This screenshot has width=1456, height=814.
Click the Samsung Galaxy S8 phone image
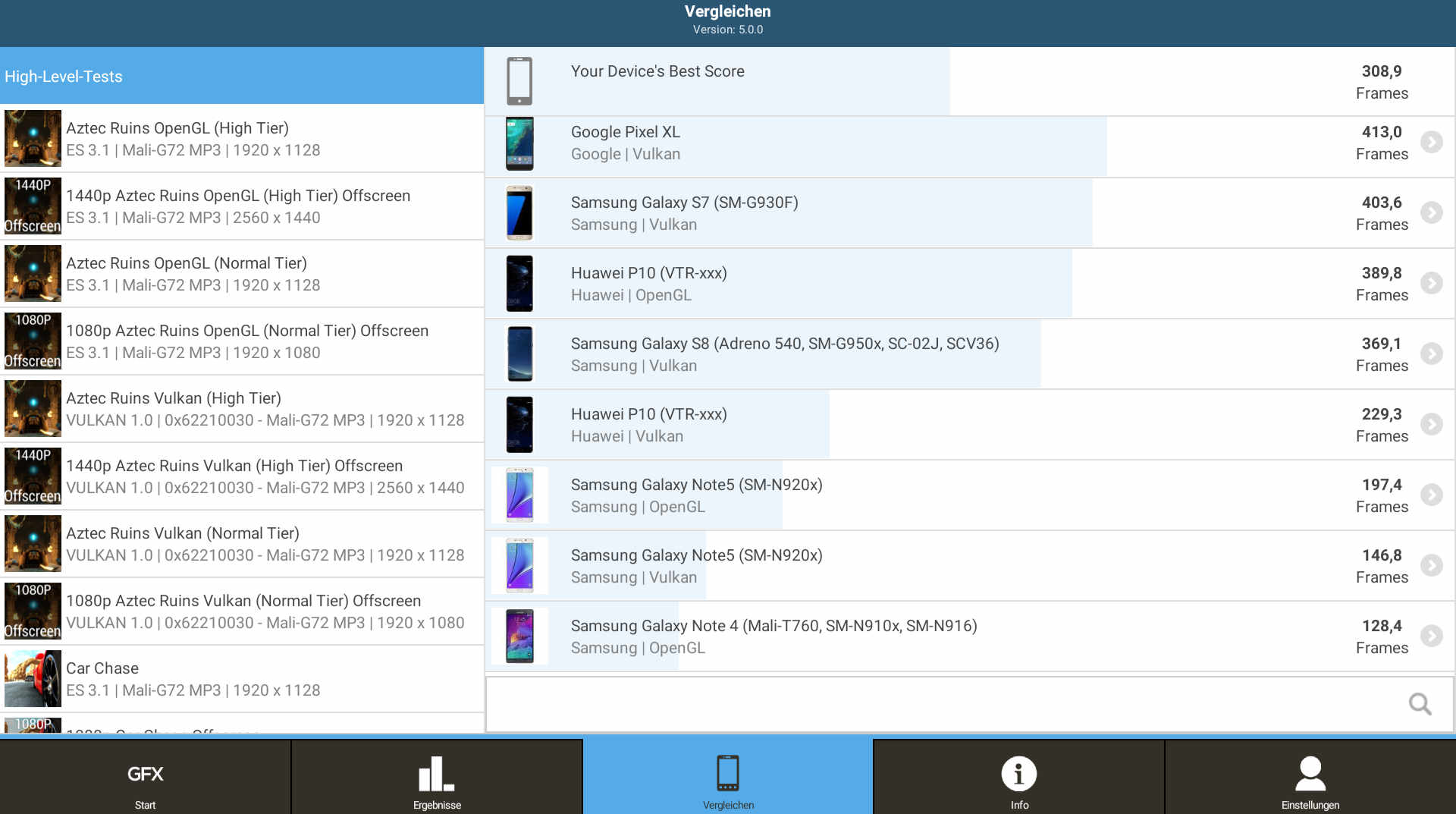tap(519, 354)
